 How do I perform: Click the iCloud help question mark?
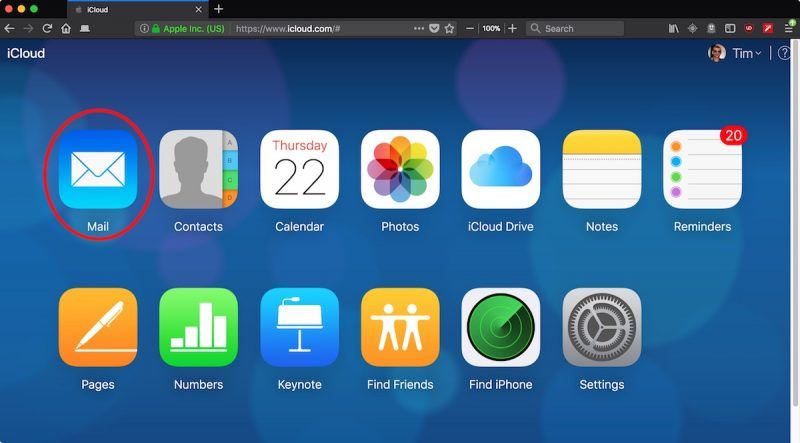pos(784,53)
